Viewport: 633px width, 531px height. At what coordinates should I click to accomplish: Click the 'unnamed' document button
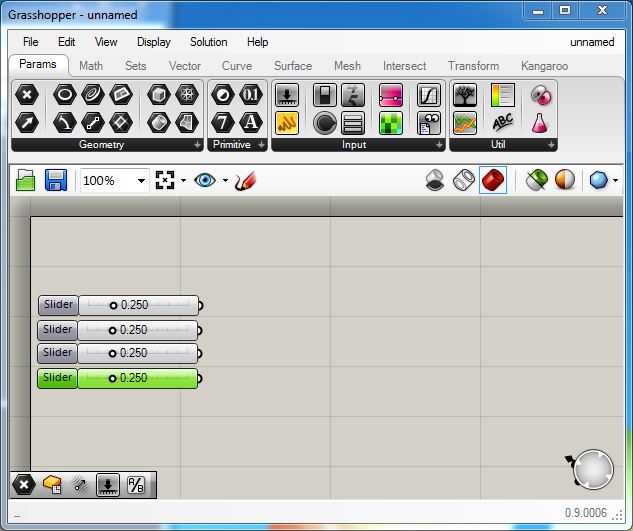pos(592,42)
